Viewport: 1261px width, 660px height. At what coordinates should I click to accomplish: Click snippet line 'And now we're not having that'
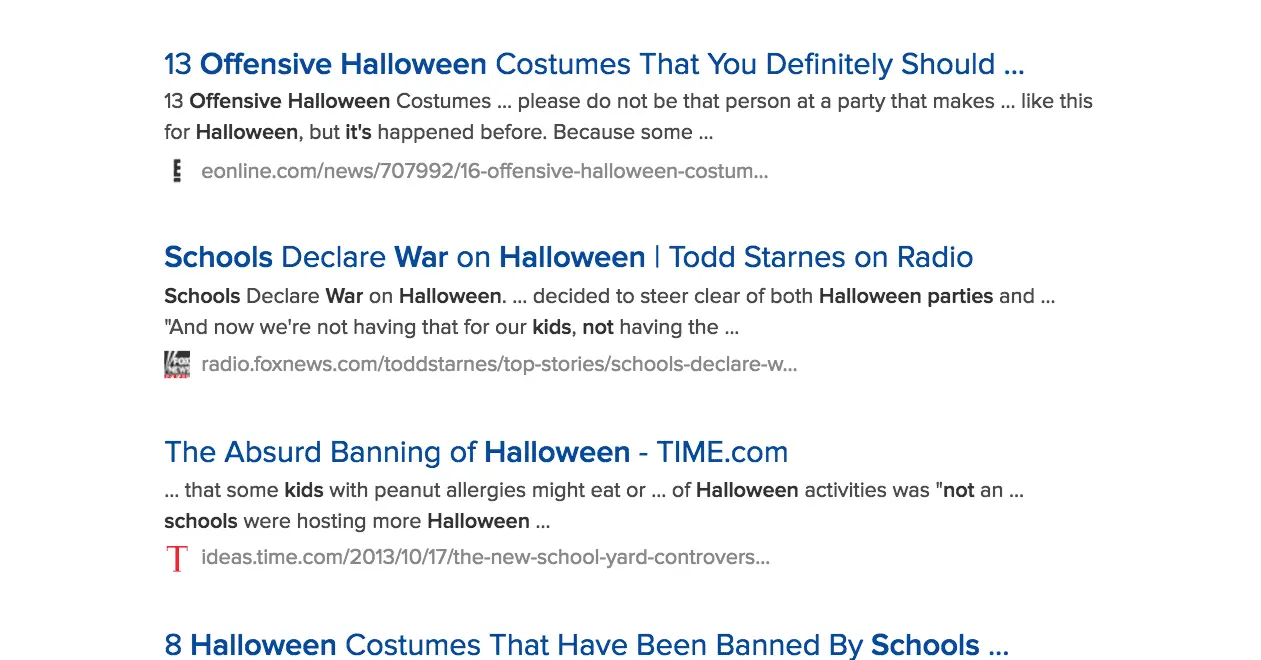(451, 327)
